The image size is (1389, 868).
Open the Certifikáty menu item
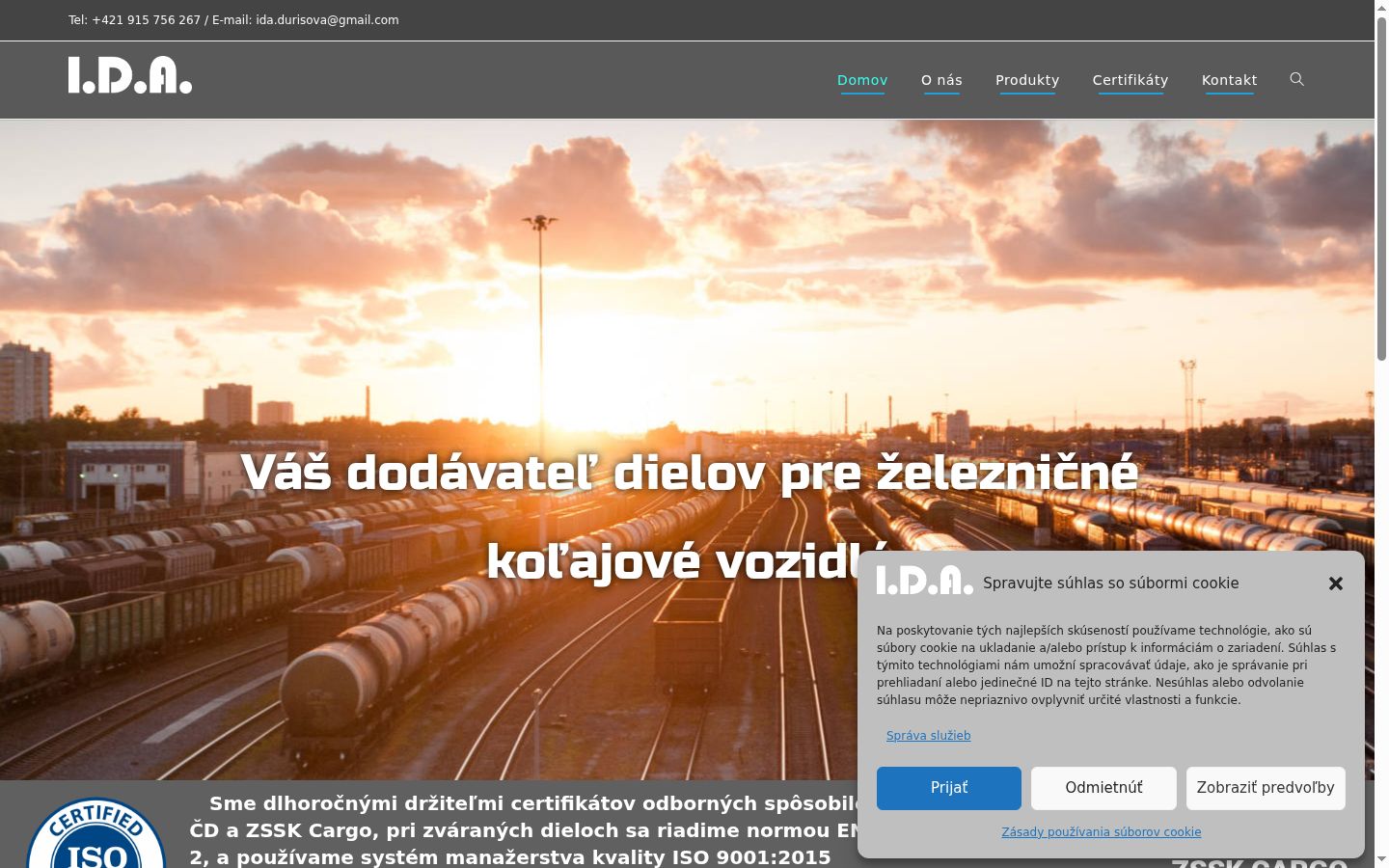click(1130, 80)
